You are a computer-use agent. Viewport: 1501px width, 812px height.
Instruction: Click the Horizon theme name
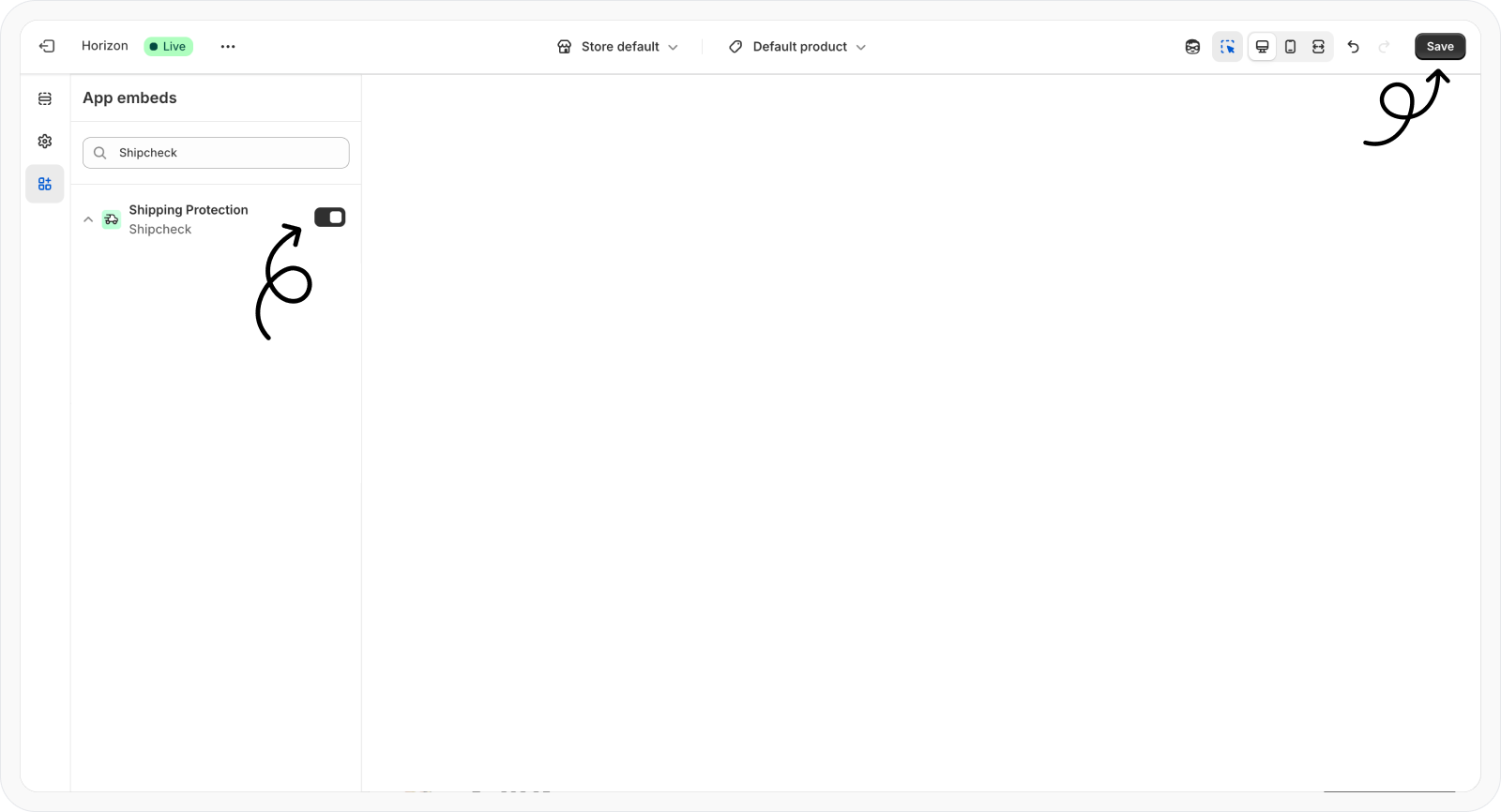(x=105, y=46)
